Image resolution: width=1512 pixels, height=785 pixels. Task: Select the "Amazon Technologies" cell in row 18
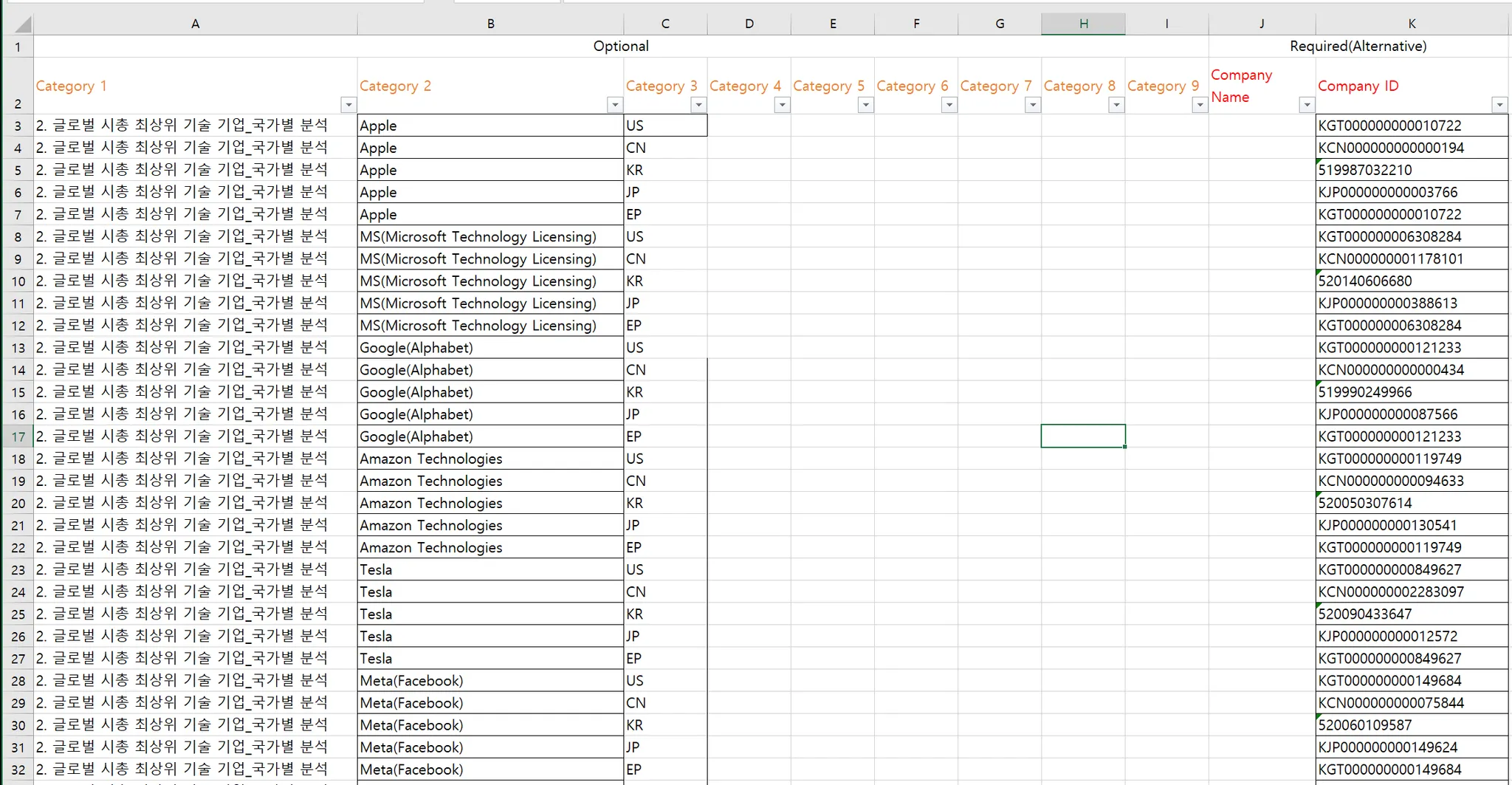pos(491,459)
